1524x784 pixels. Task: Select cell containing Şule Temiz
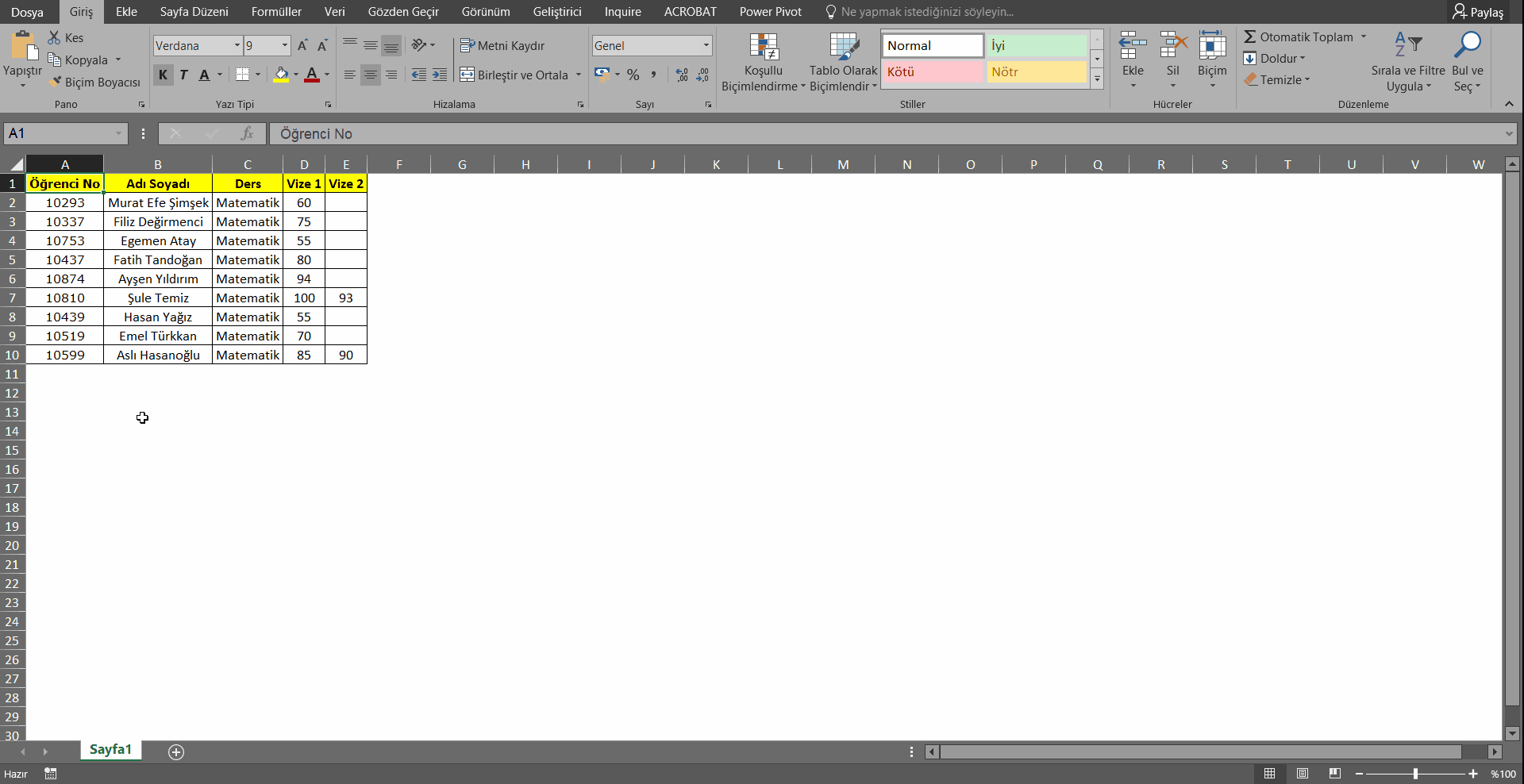[158, 298]
